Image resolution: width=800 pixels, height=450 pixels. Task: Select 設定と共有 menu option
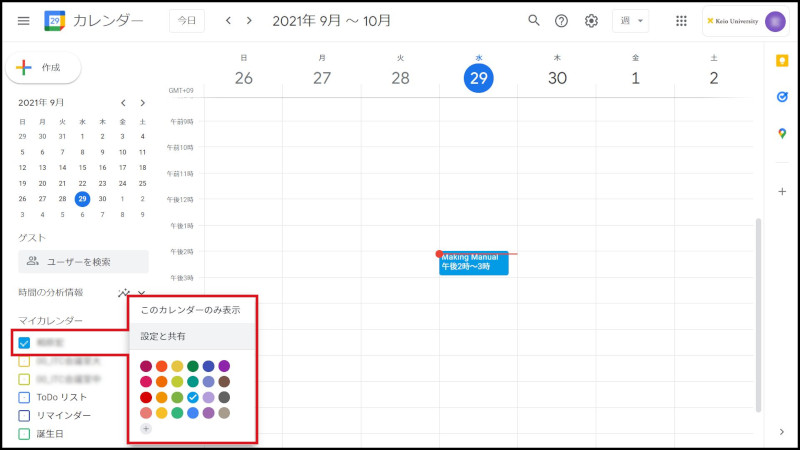[x=163, y=337]
